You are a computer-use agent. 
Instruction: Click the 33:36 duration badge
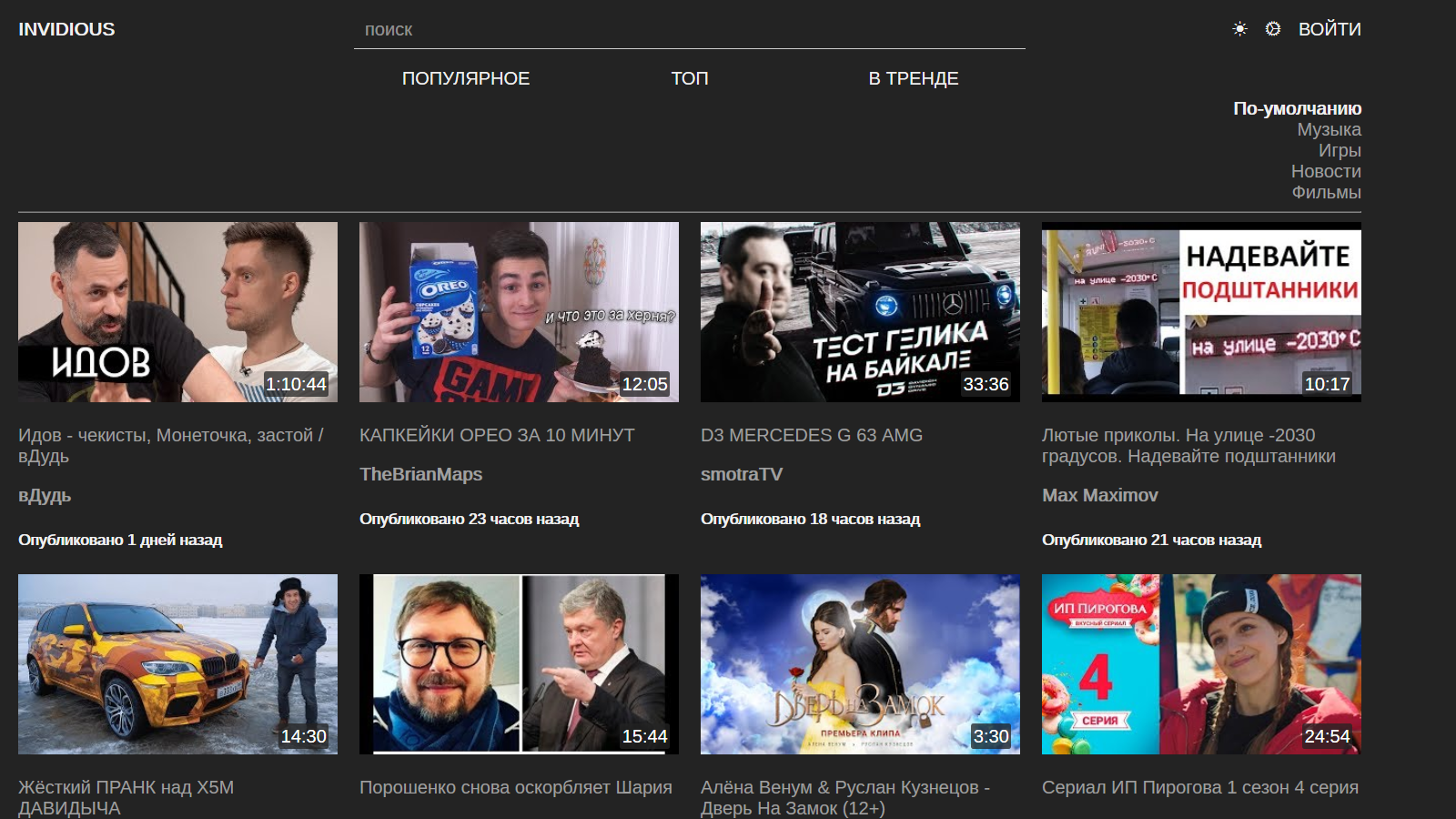[986, 384]
